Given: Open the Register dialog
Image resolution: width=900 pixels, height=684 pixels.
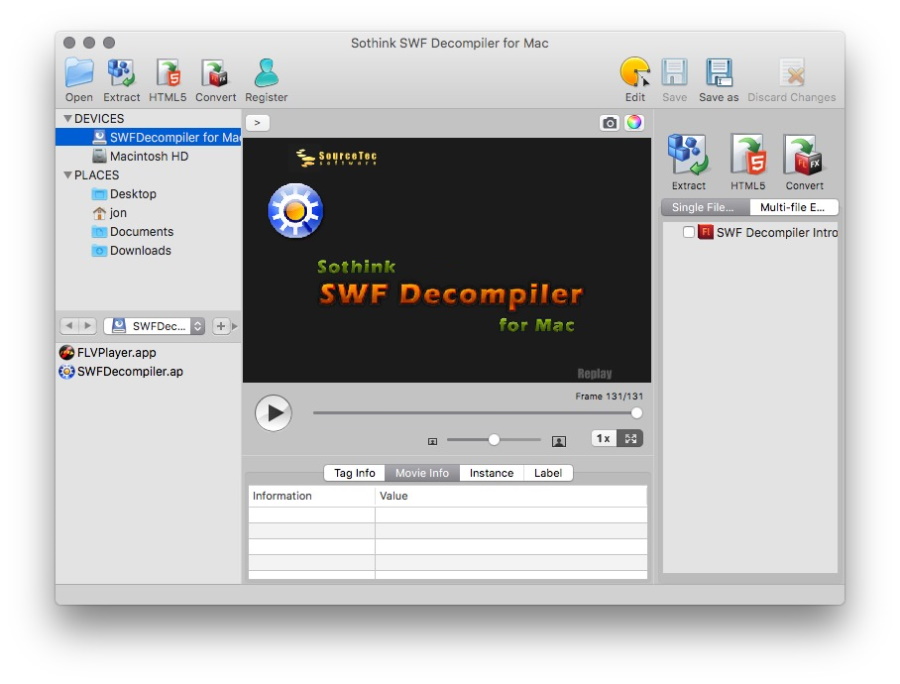Looking at the screenshot, I should coord(266,80).
